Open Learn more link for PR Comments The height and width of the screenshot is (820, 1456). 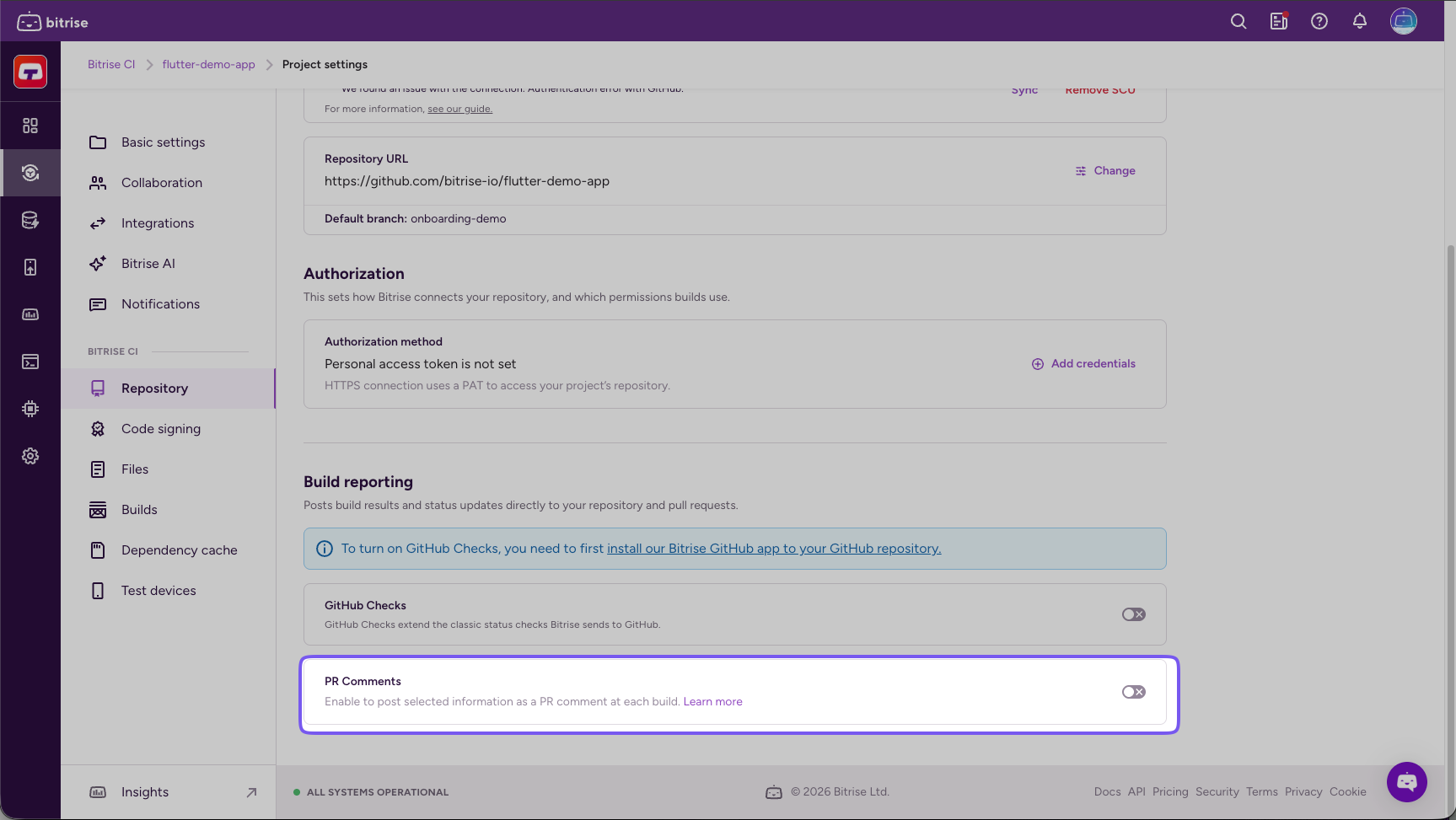click(712, 702)
